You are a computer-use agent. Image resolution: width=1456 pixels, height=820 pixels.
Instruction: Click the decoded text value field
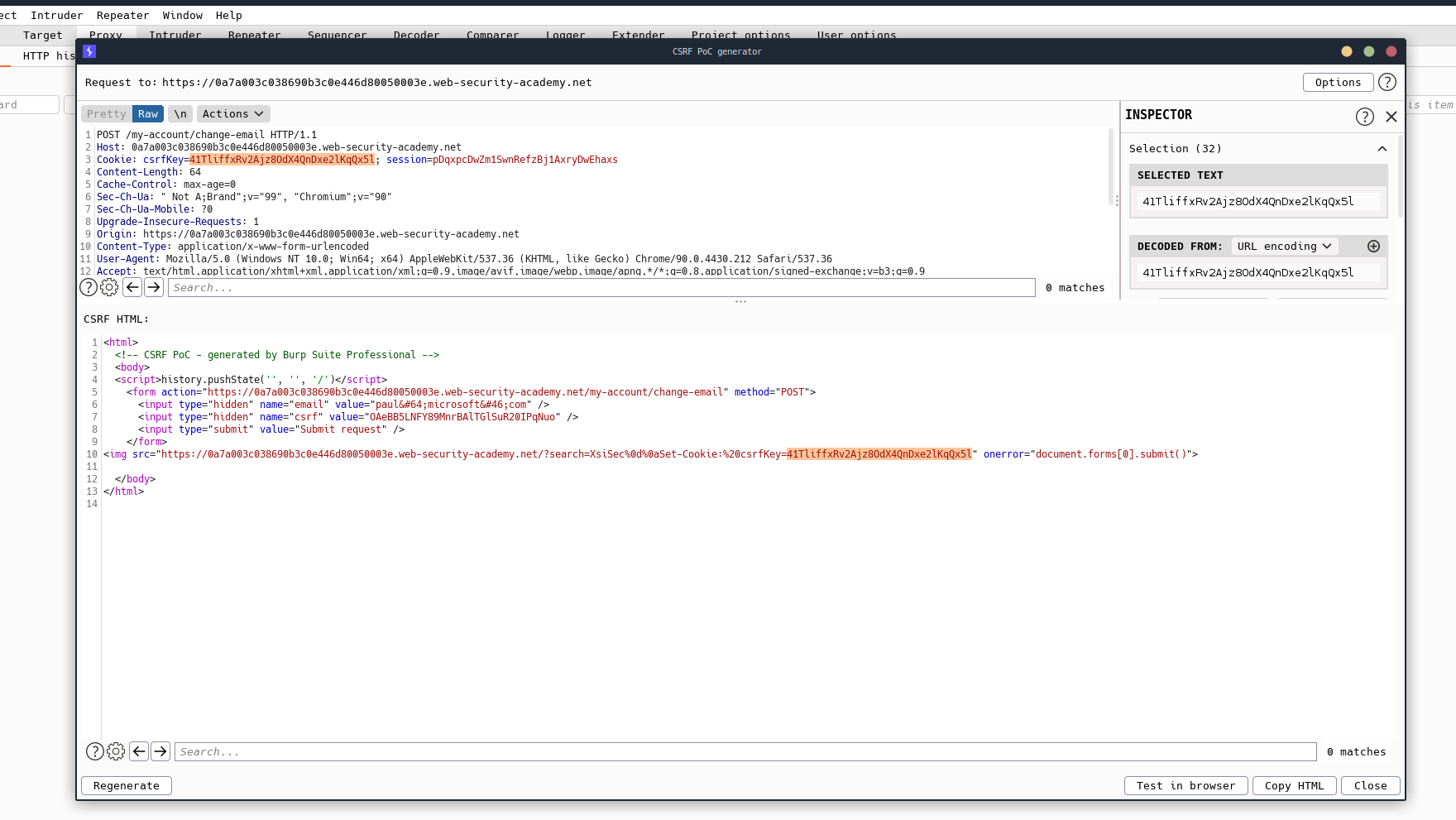(x=1257, y=272)
